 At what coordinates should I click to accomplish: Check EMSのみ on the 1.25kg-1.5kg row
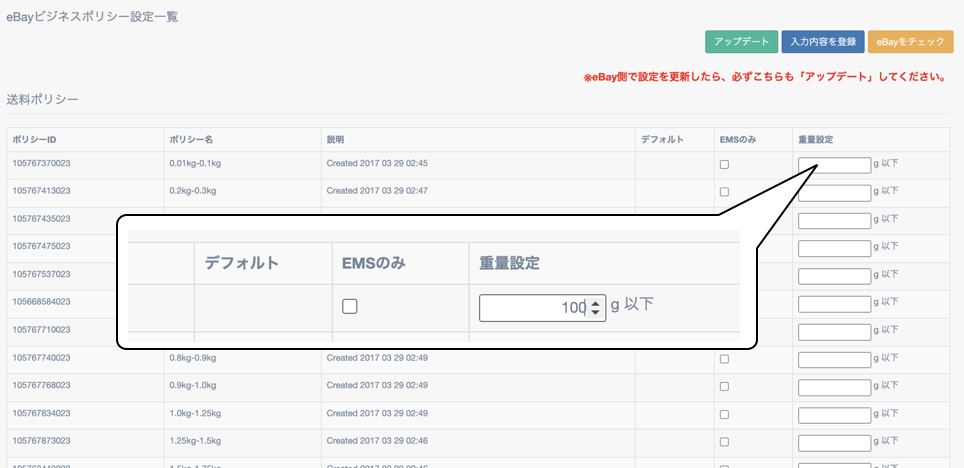point(725,442)
